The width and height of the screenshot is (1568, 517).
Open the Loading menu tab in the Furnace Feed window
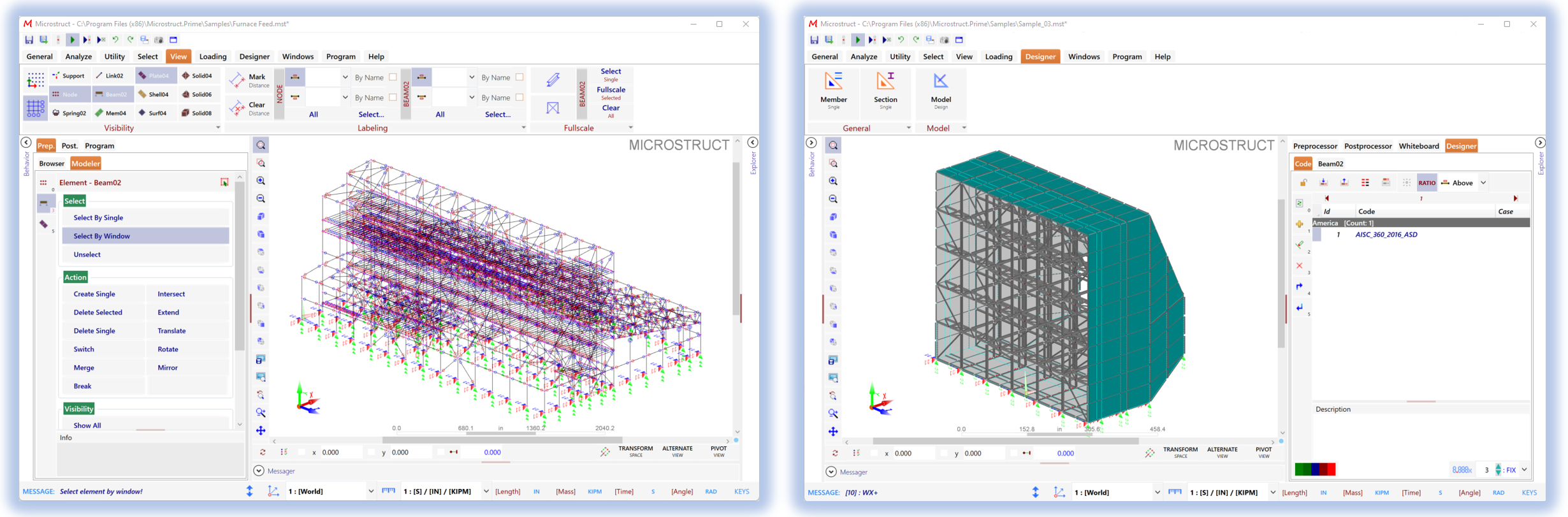click(x=213, y=57)
